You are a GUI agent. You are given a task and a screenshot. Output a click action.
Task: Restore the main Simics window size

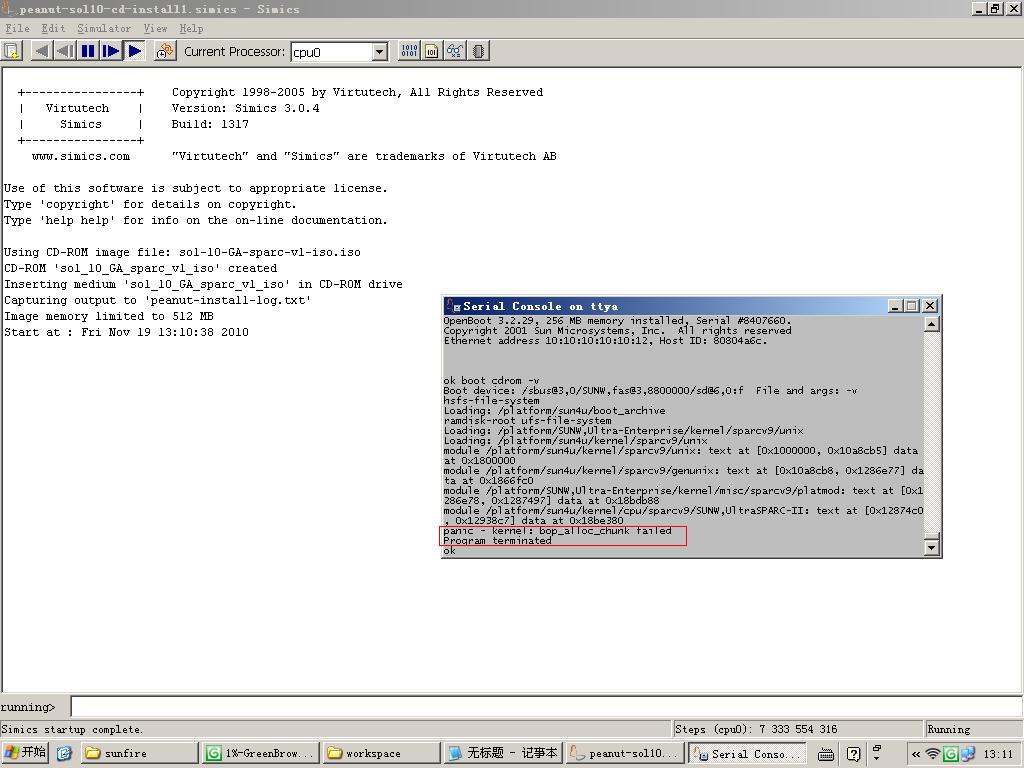point(994,8)
